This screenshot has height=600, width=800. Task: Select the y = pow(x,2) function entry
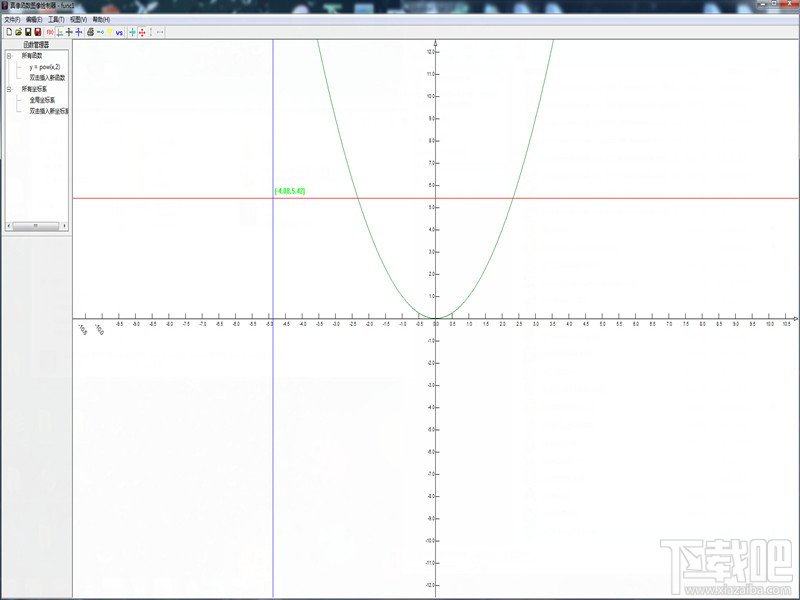44,67
